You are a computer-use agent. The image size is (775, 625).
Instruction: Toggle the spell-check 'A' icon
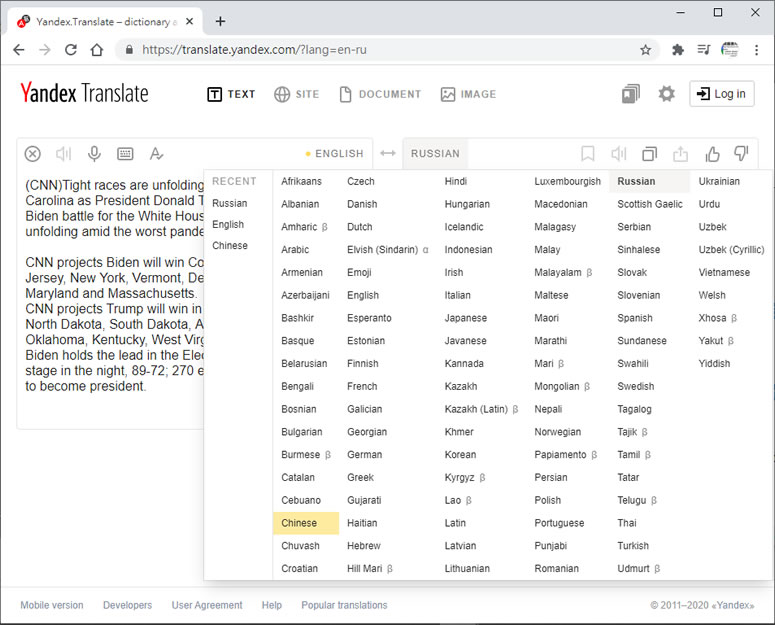(156, 154)
